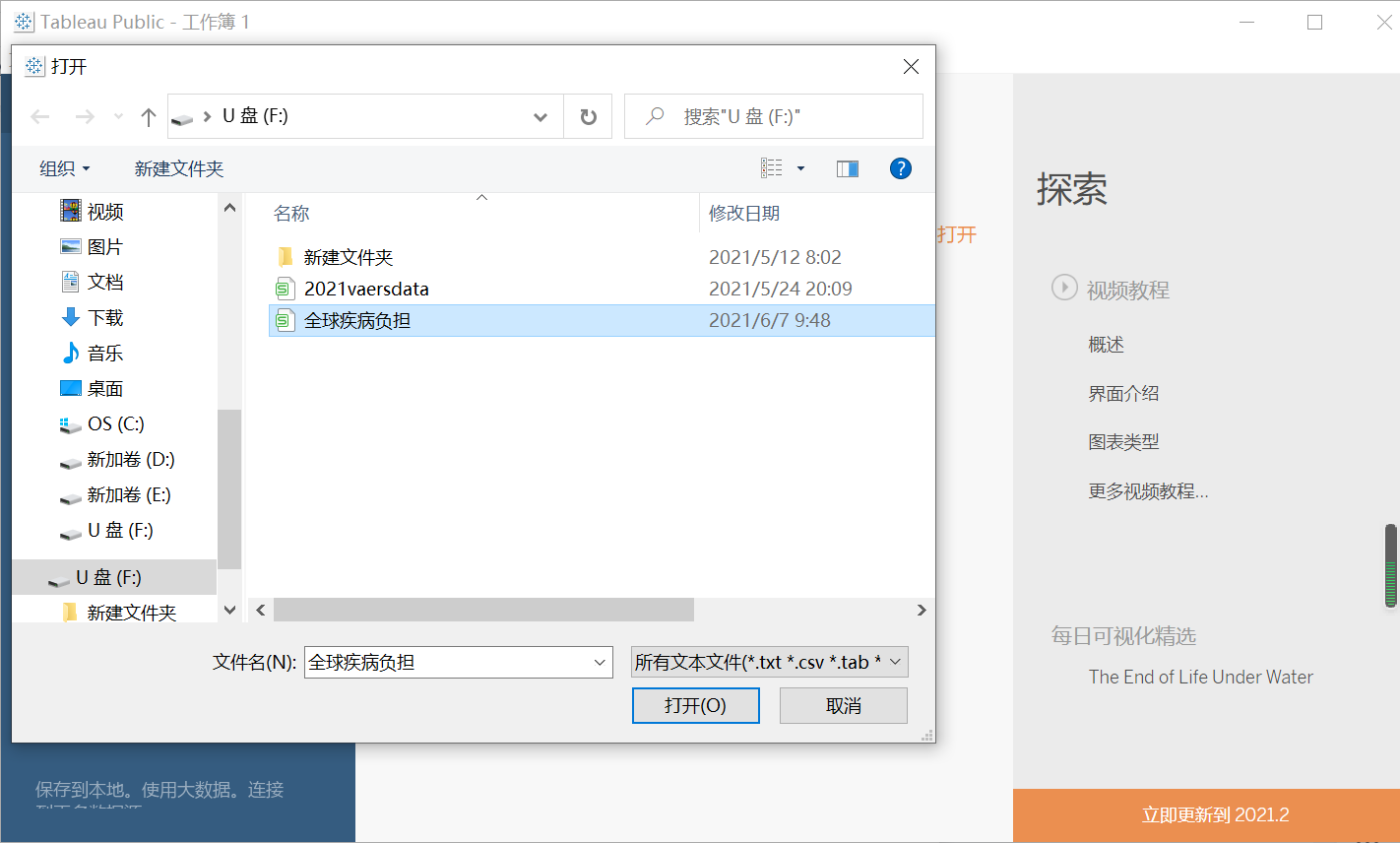Screen dimensions: 1400x843
Task: Open the 概述 tutorial link
Action: pyautogui.click(x=1106, y=345)
